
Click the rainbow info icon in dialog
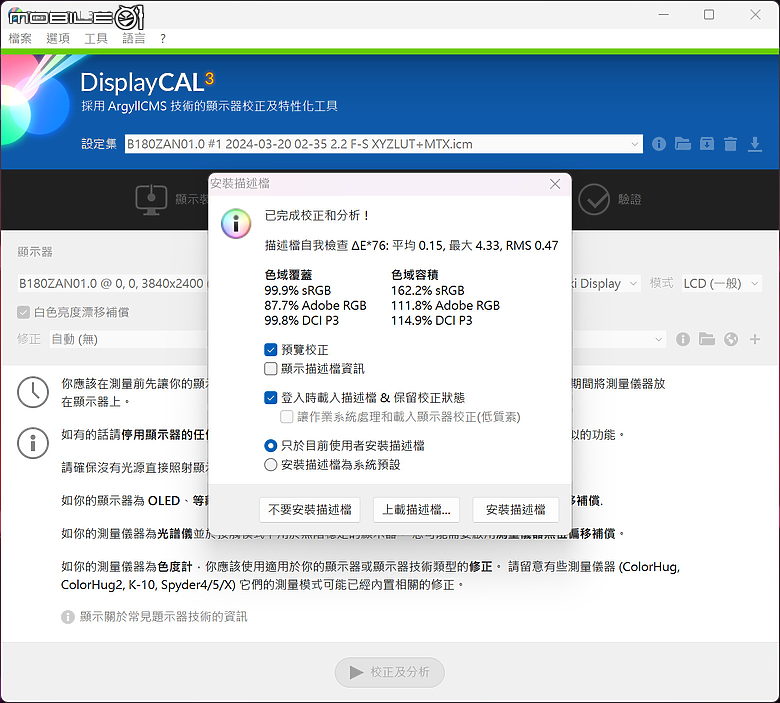236,223
